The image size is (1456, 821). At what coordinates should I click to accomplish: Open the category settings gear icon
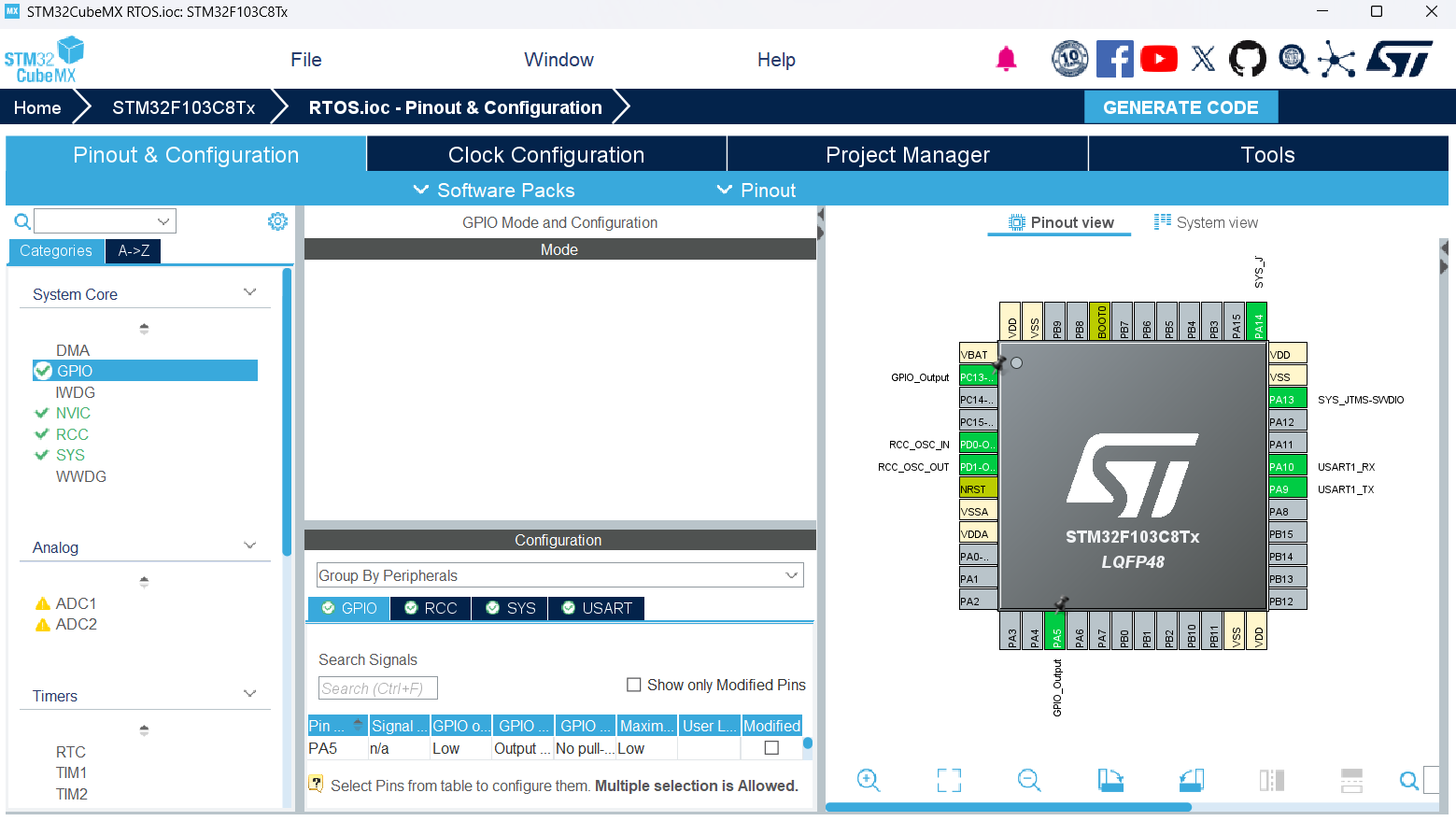277,221
